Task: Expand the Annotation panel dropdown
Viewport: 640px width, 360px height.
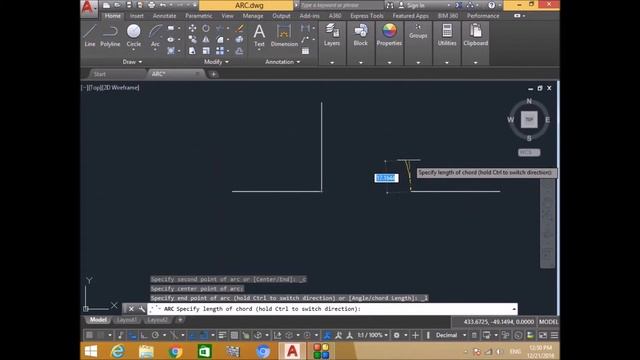Action: tap(282, 62)
